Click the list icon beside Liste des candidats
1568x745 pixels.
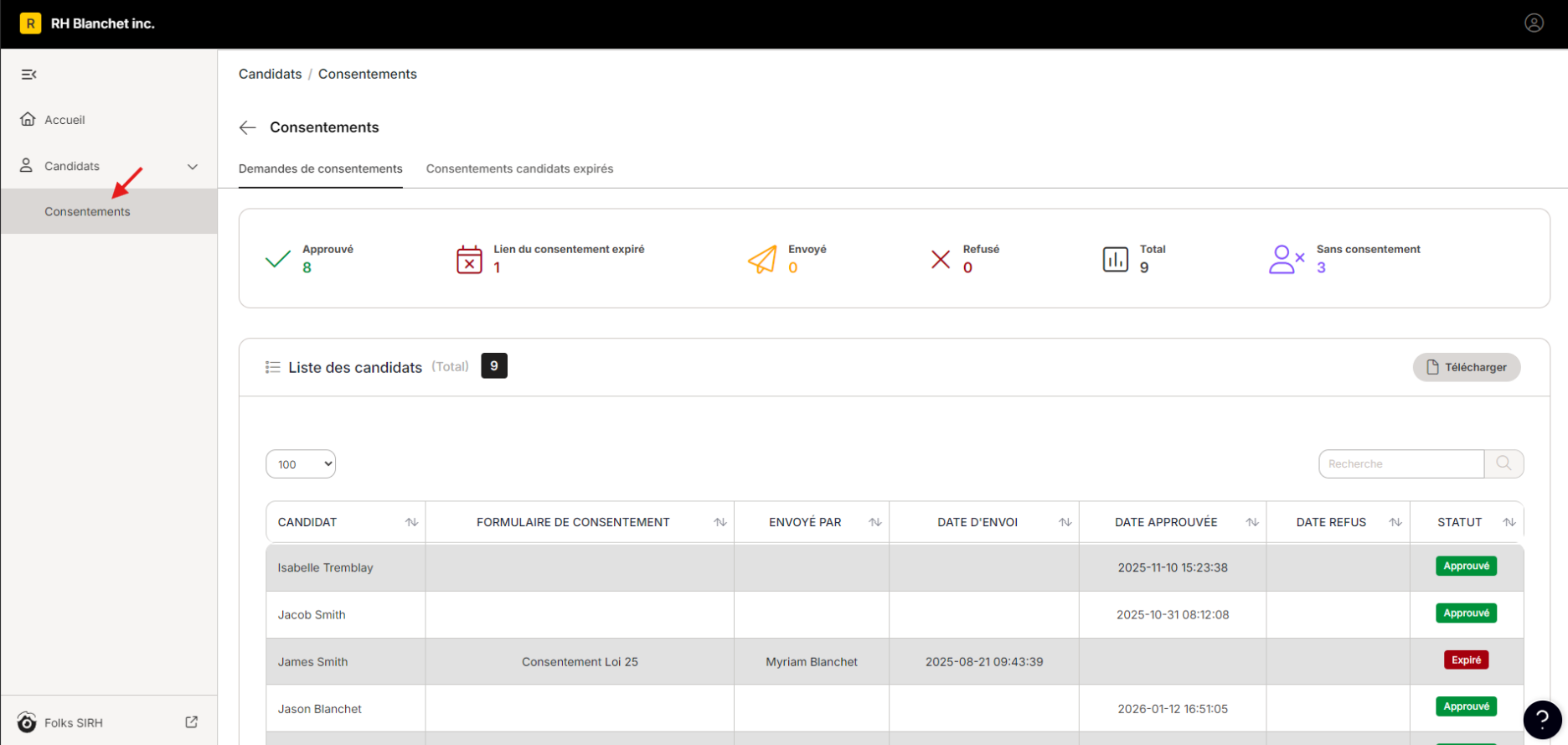[x=273, y=367]
